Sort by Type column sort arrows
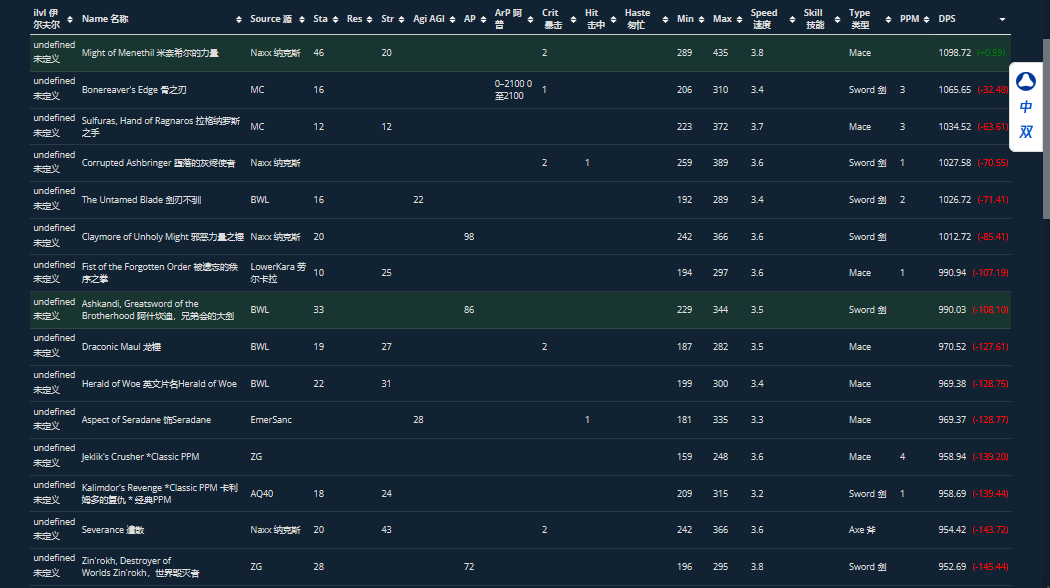Image resolution: width=1050 pixels, height=588 pixels. point(888,19)
